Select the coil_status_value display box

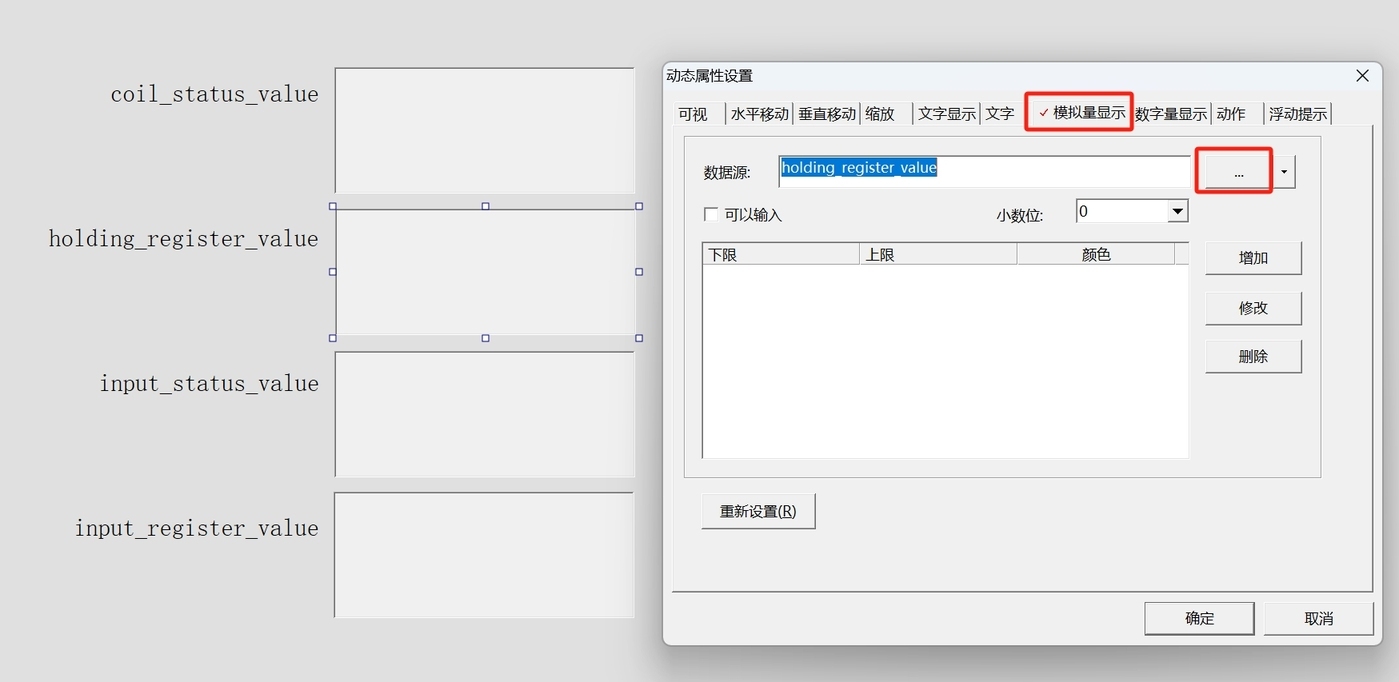pos(484,130)
